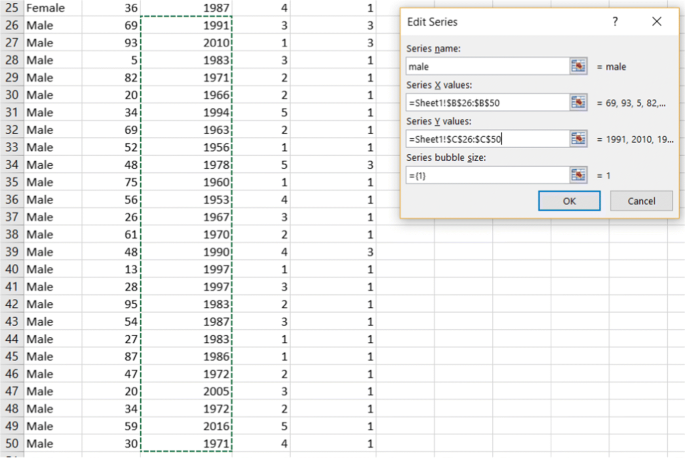Screen dimensions: 685x458
Task: Click the Series name text field
Action: [486, 66]
